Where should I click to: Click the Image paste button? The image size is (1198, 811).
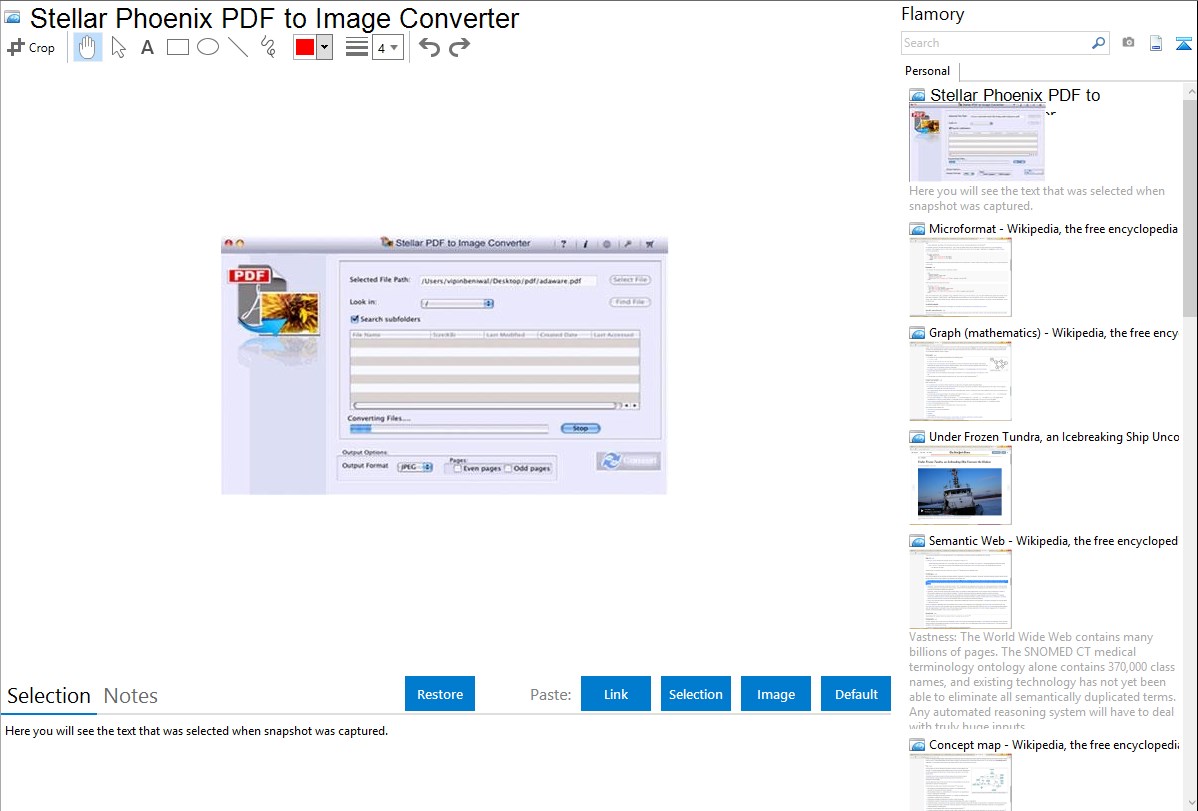(776, 694)
